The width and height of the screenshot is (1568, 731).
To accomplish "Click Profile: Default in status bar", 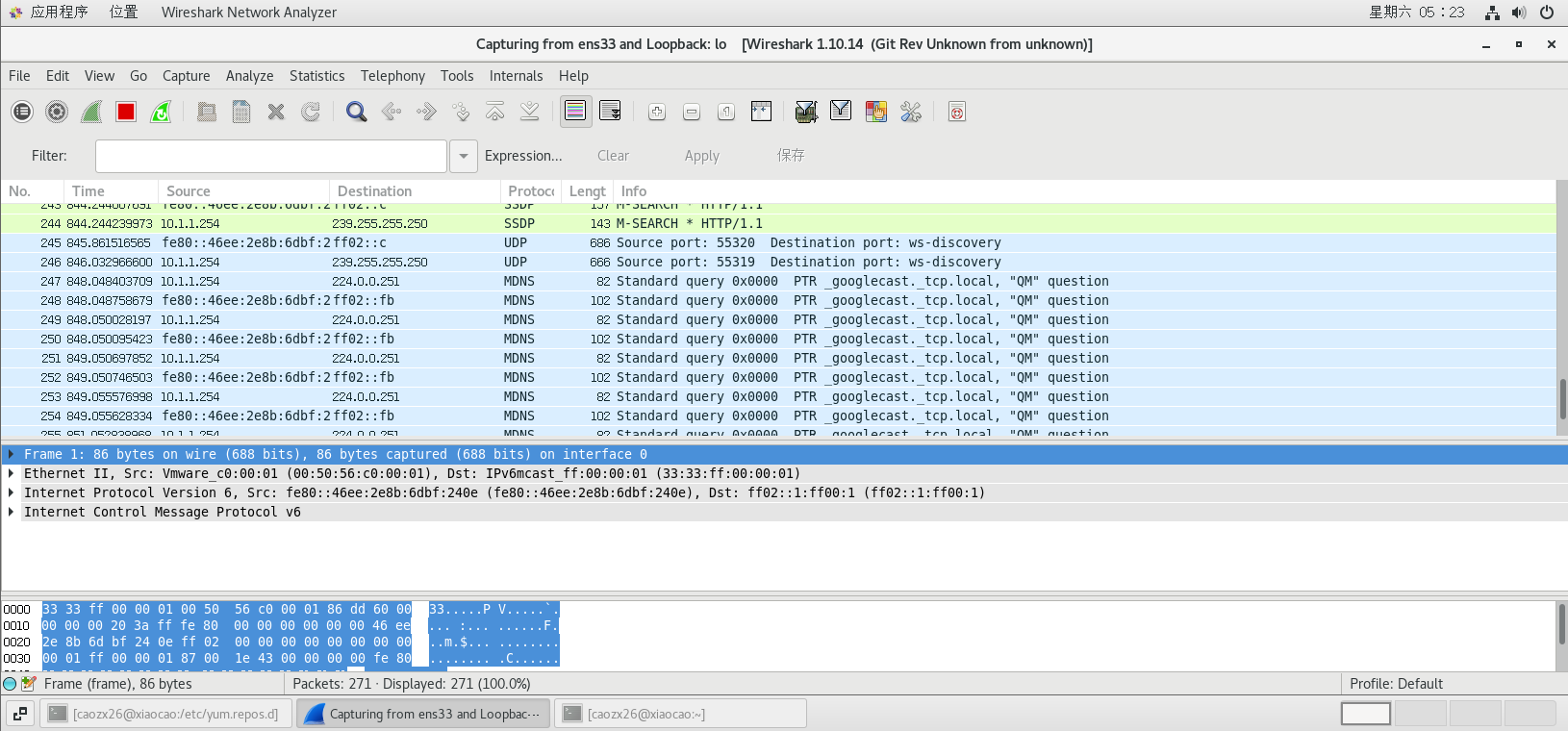I will (x=1396, y=684).
